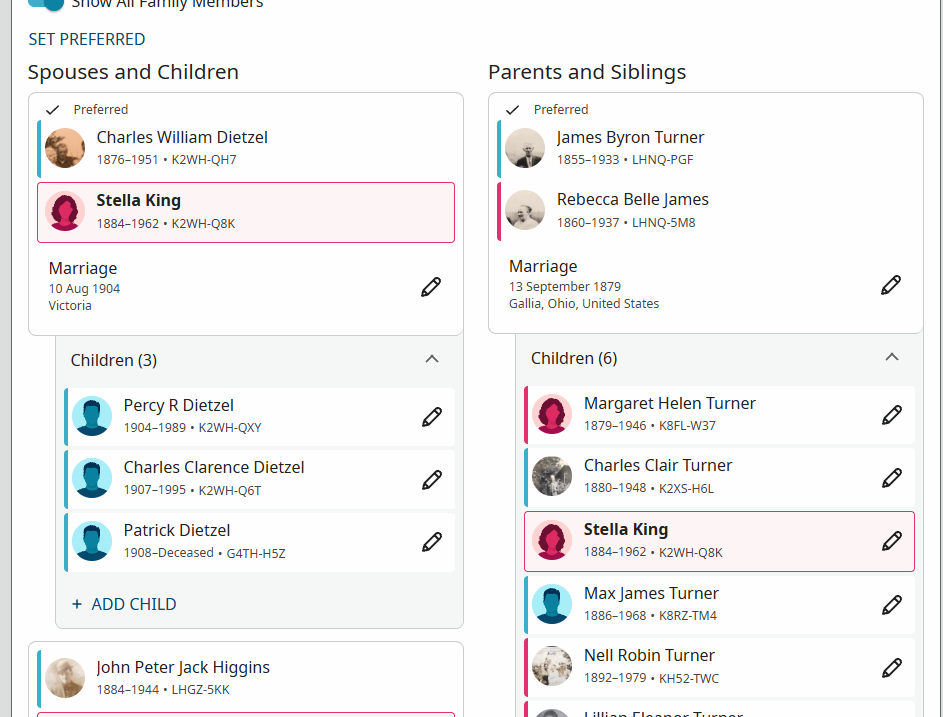The height and width of the screenshot is (717, 943).
Task: Select the name Charles Clarence Dietzel
Action: click(x=214, y=467)
